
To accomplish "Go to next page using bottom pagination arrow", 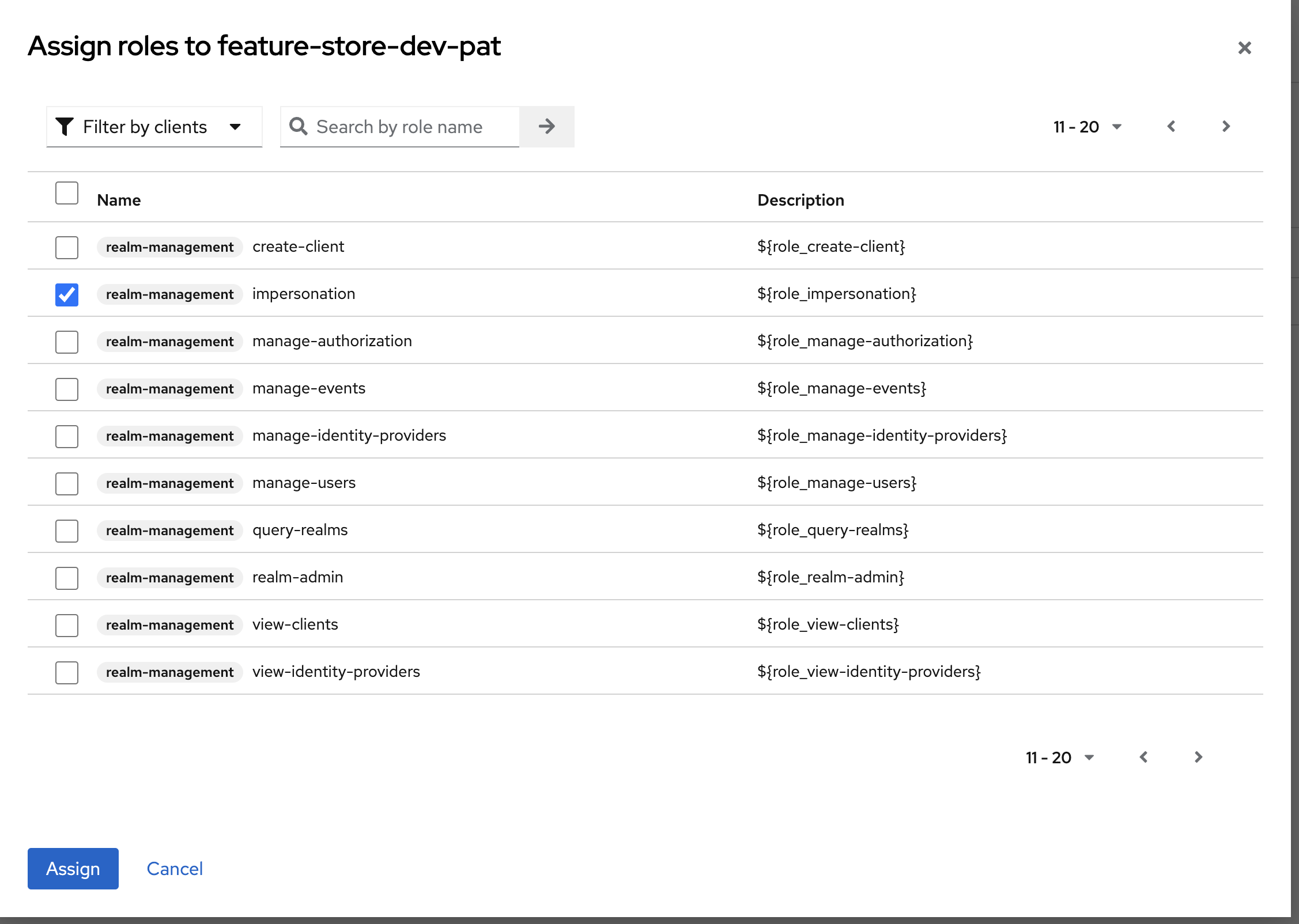I will (x=1198, y=758).
